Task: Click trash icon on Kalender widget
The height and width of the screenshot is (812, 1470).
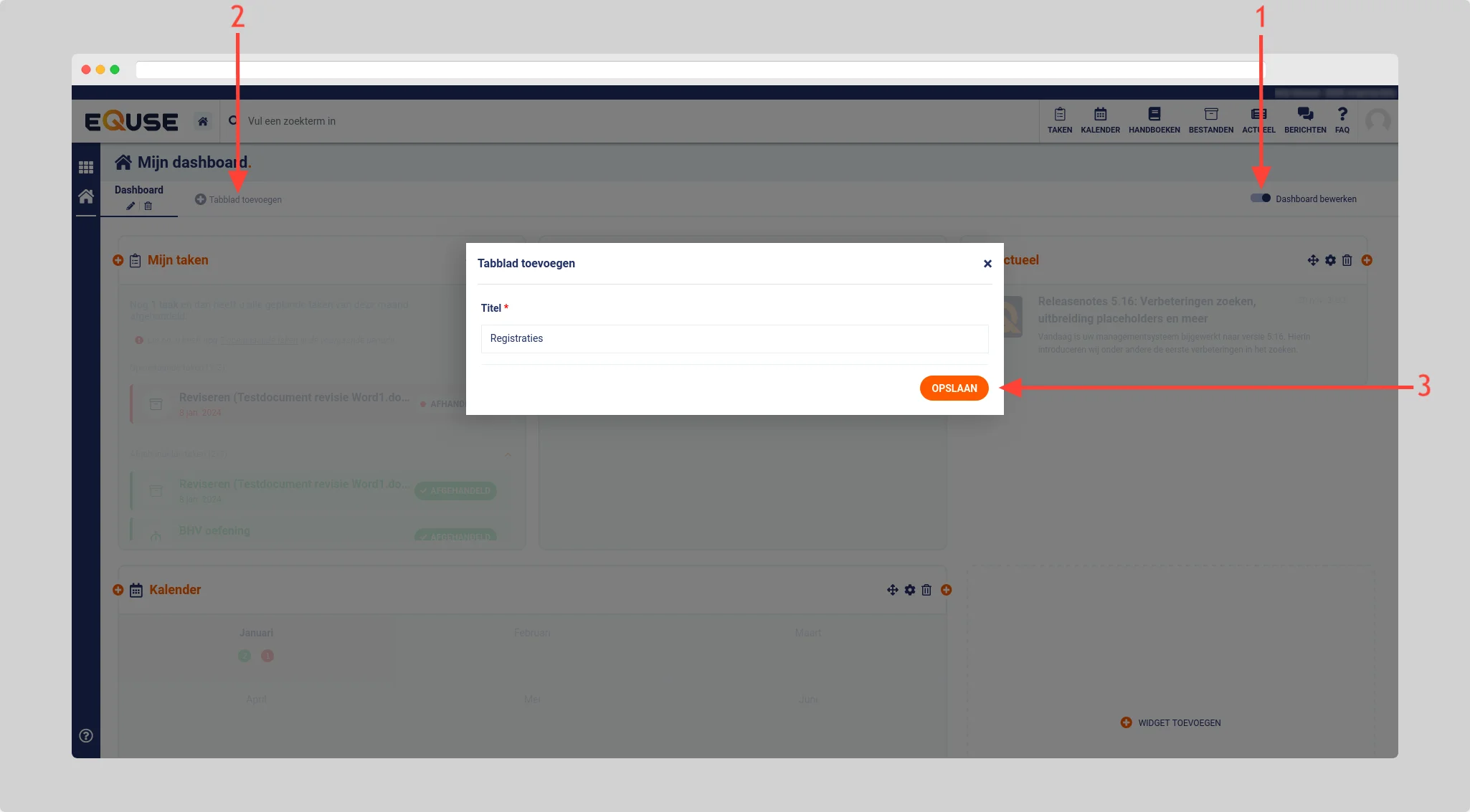Action: coord(926,590)
